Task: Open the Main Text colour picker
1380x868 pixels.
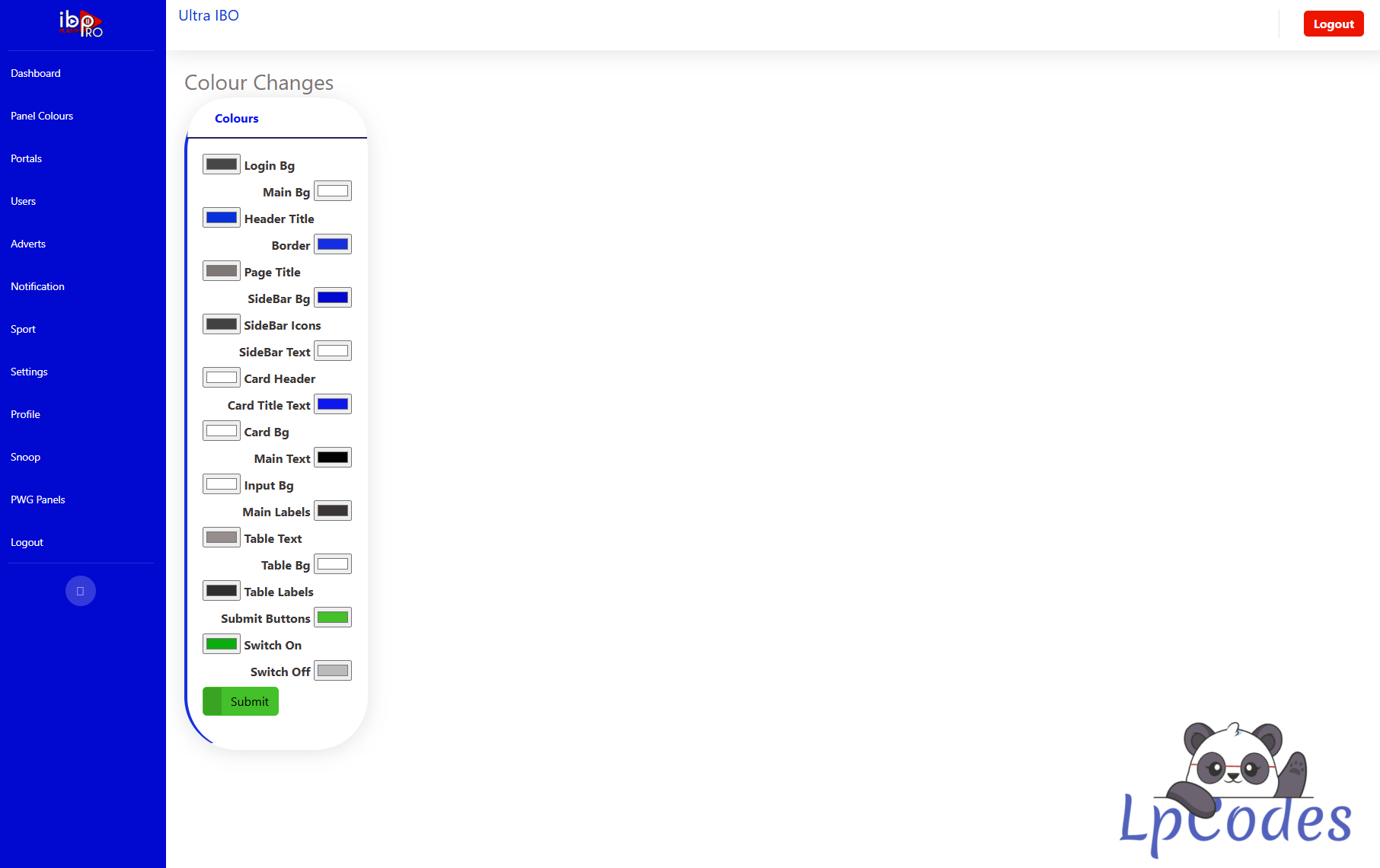Action: 333,458
